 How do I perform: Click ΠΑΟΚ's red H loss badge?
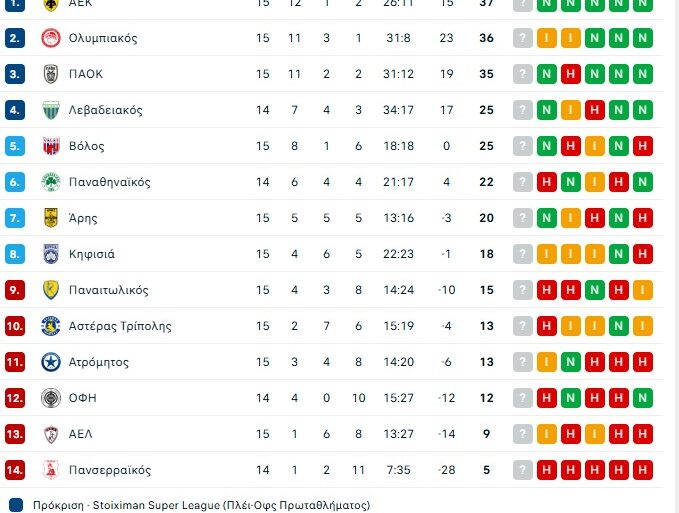(570, 74)
